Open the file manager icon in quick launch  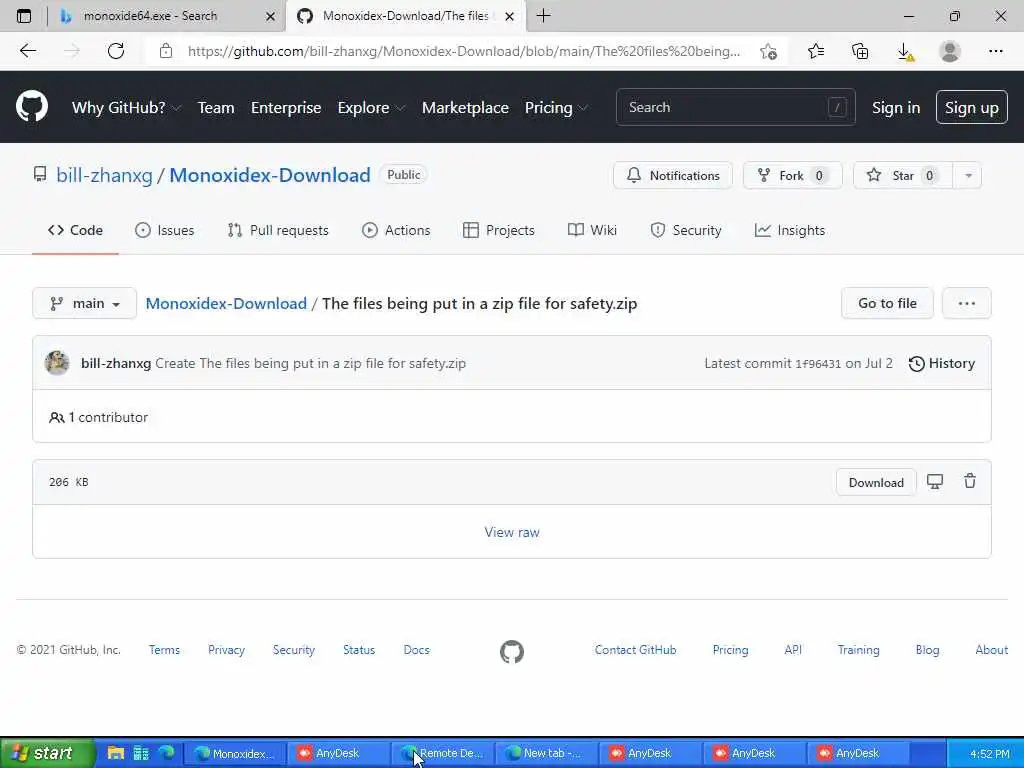pyautogui.click(x=116, y=753)
